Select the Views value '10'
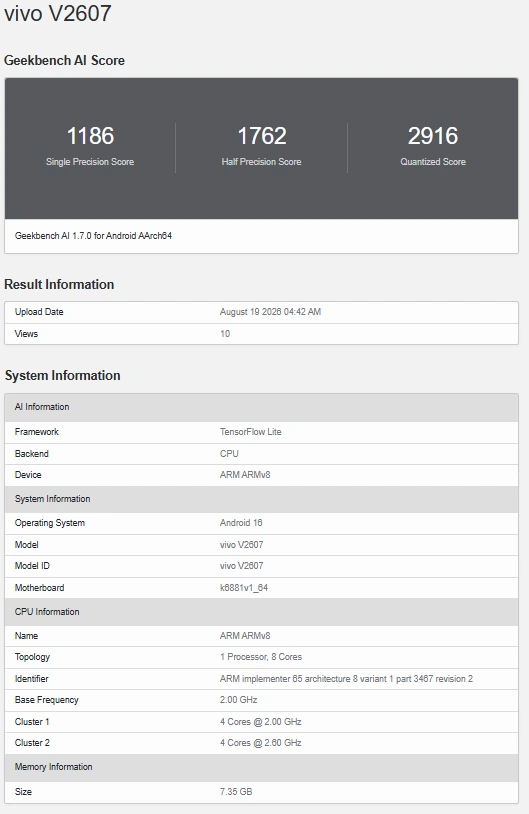 (225, 334)
